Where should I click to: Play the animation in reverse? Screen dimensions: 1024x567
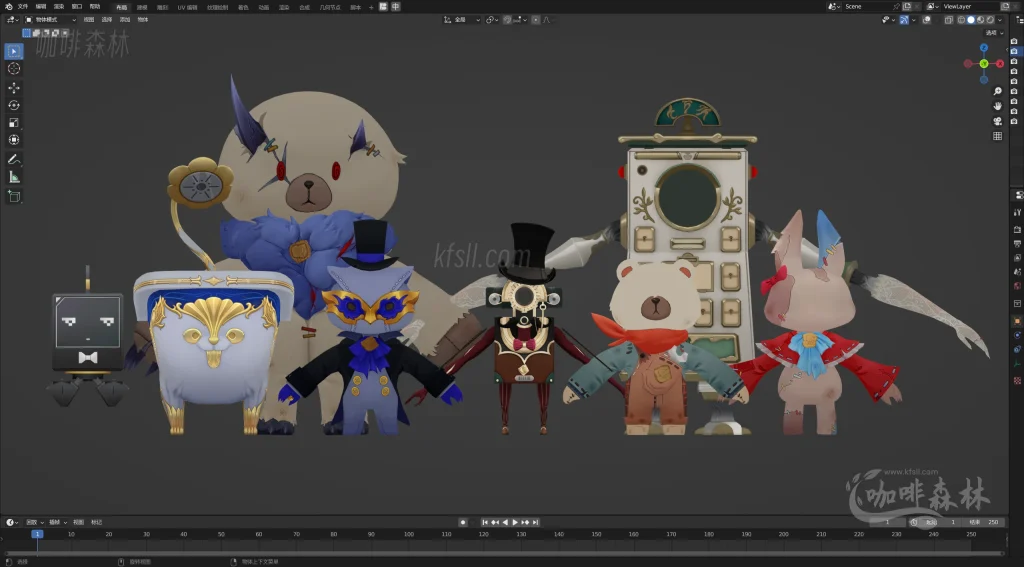505,522
